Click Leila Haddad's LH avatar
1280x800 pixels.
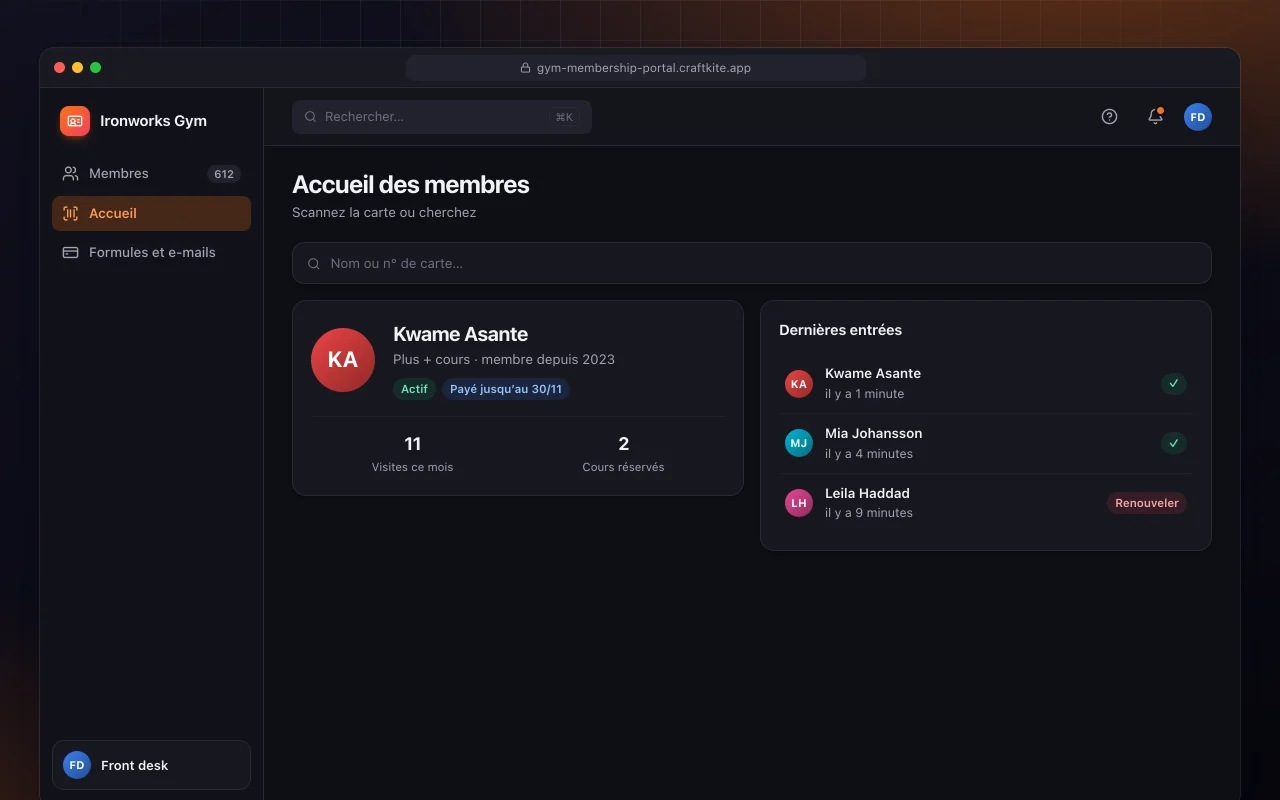[799, 503]
